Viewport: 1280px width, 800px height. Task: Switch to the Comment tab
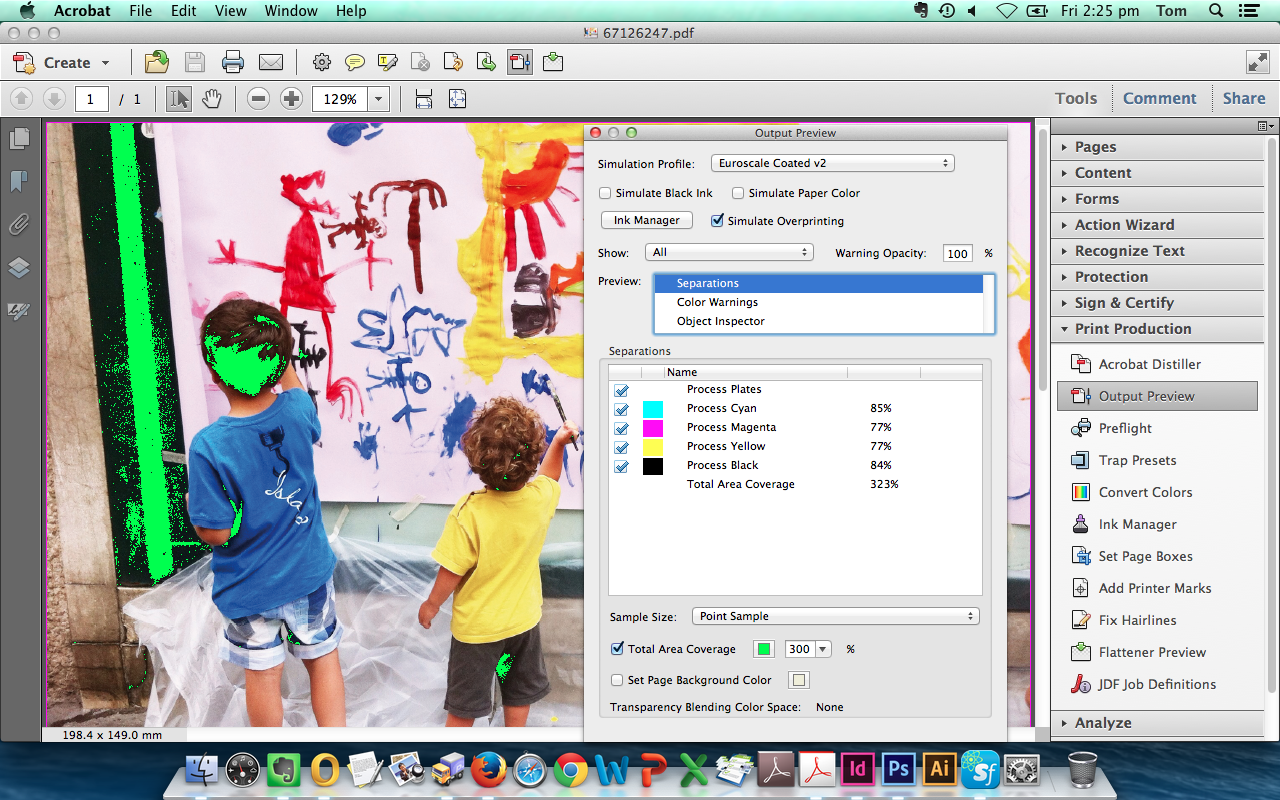(x=1160, y=98)
